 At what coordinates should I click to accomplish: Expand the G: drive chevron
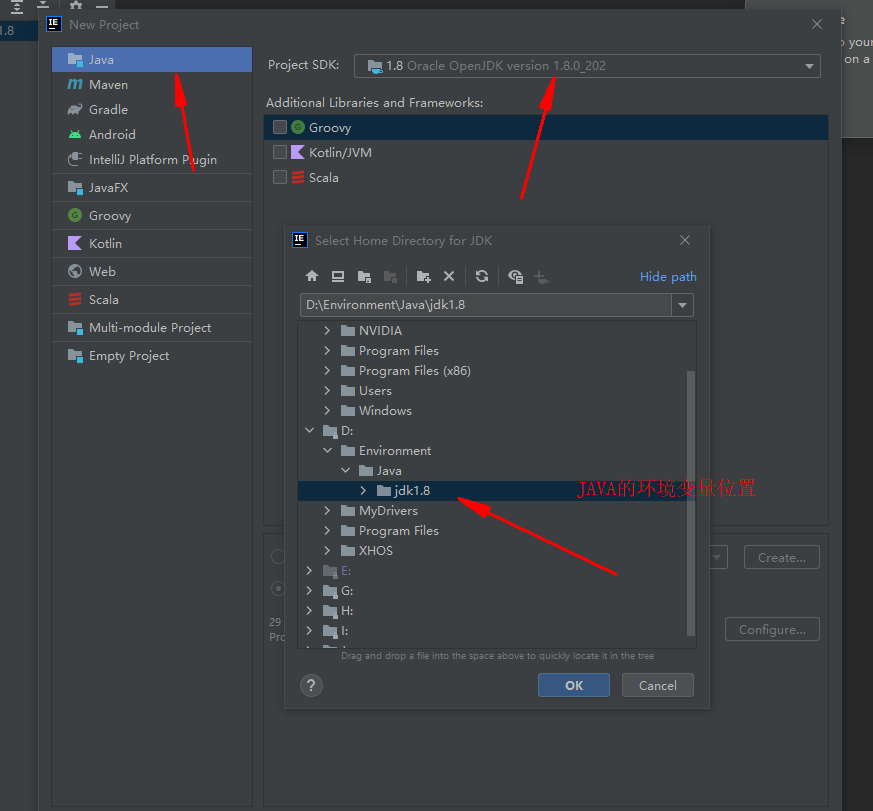pos(310,591)
